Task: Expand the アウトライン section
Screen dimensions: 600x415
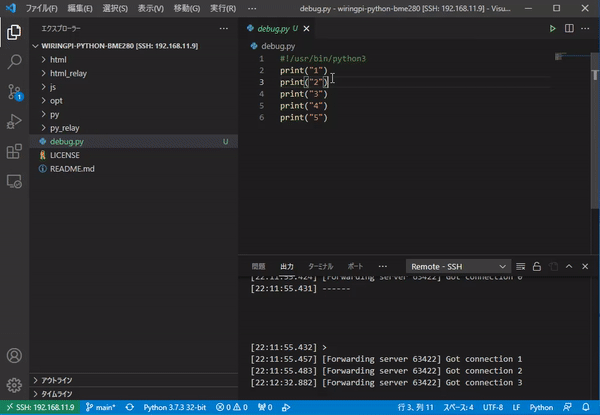Action: [x=133, y=380]
